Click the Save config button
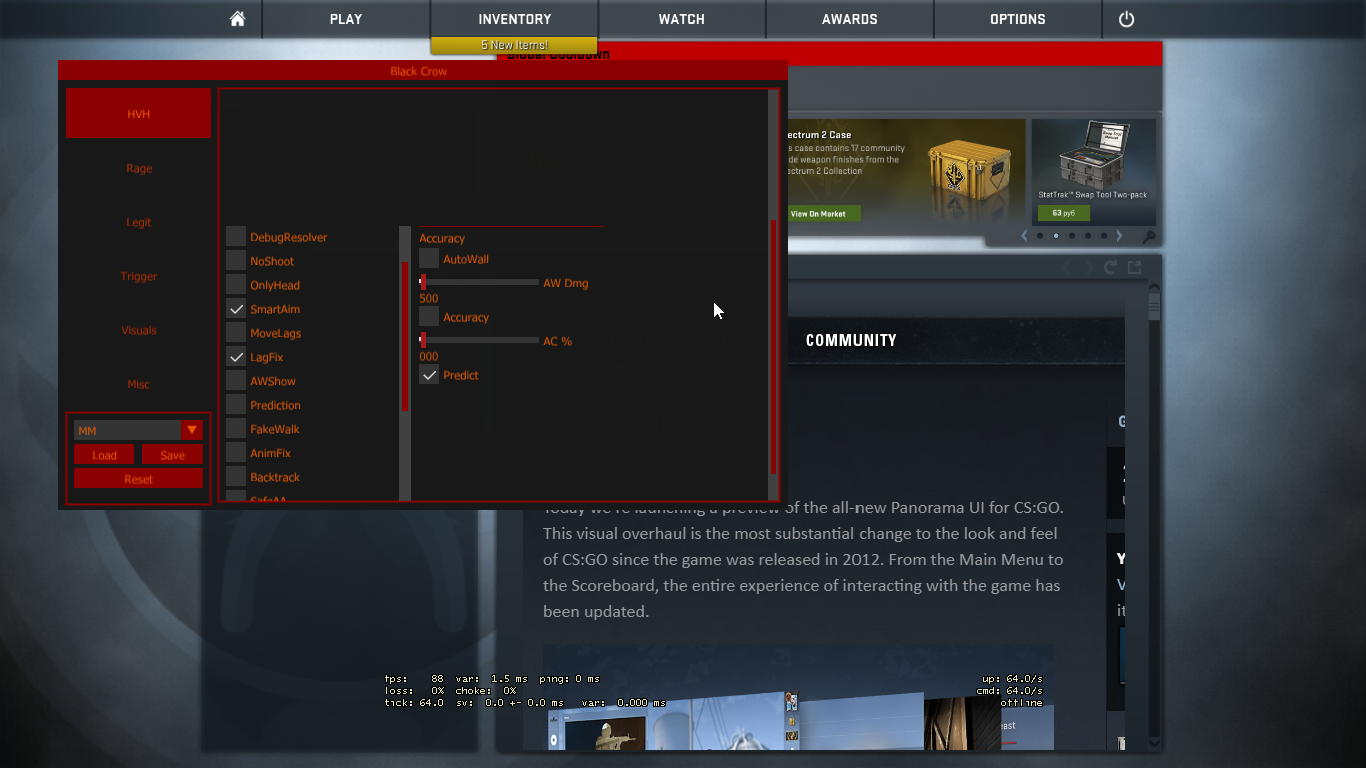1366x768 pixels. [x=172, y=455]
